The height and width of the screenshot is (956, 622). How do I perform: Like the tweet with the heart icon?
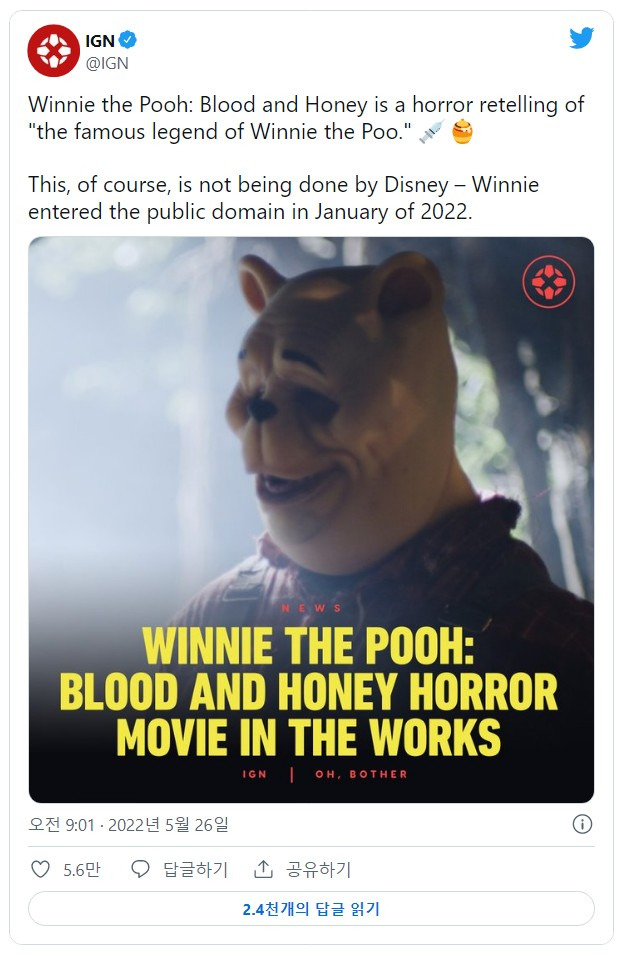[40, 869]
